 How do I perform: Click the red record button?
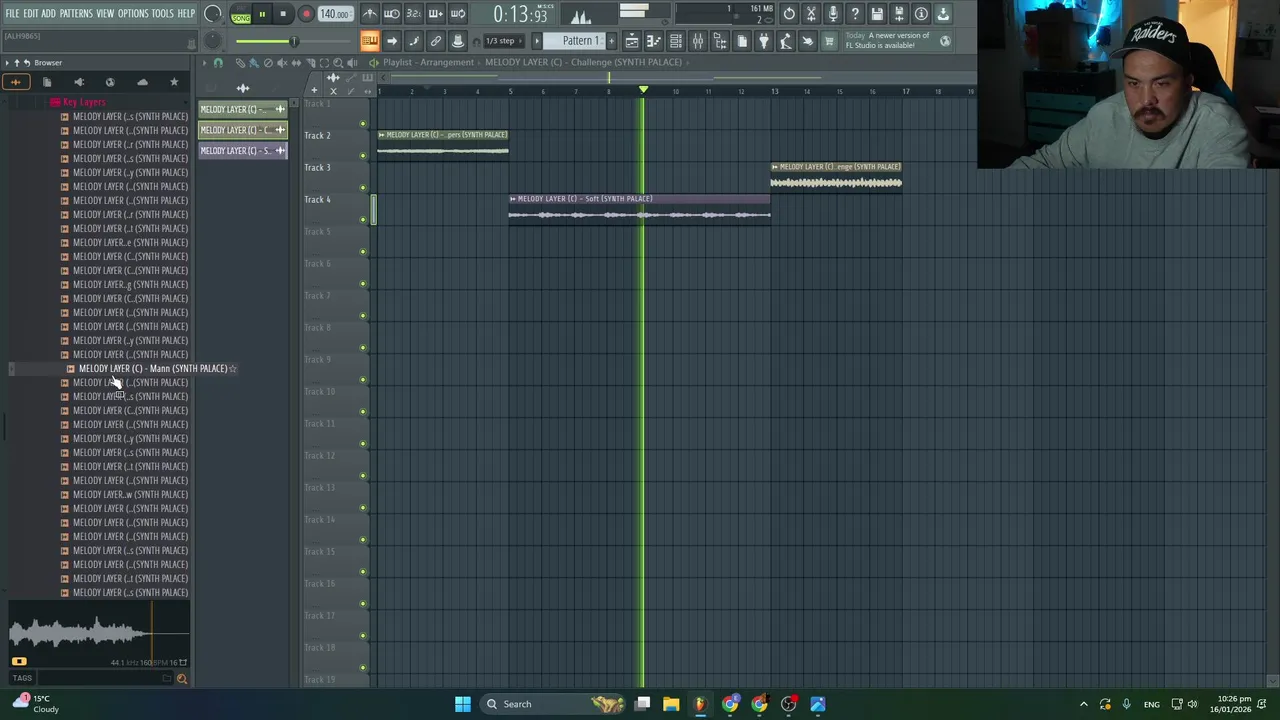click(x=306, y=14)
